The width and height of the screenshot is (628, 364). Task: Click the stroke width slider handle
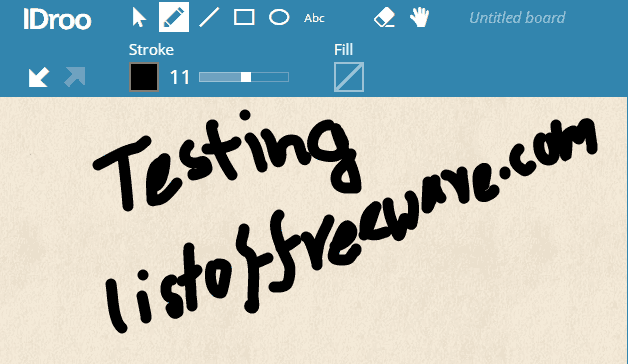(246, 77)
